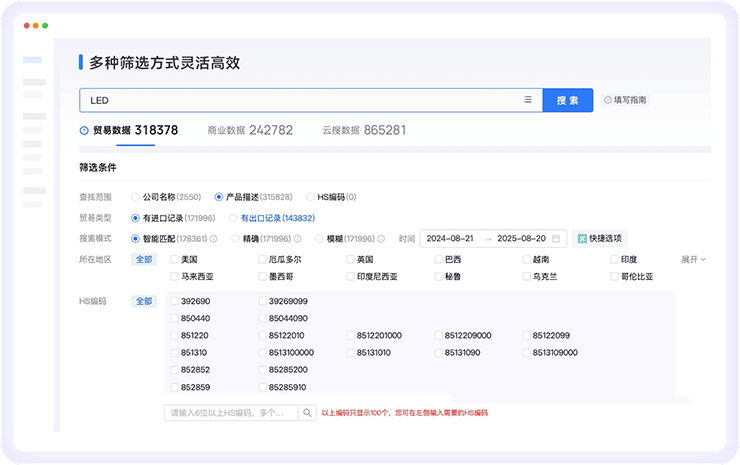The height and width of the screenshot is (465, 740).
Task: Open the start date 2024-08-21 picker
Action: pos(451,239)
